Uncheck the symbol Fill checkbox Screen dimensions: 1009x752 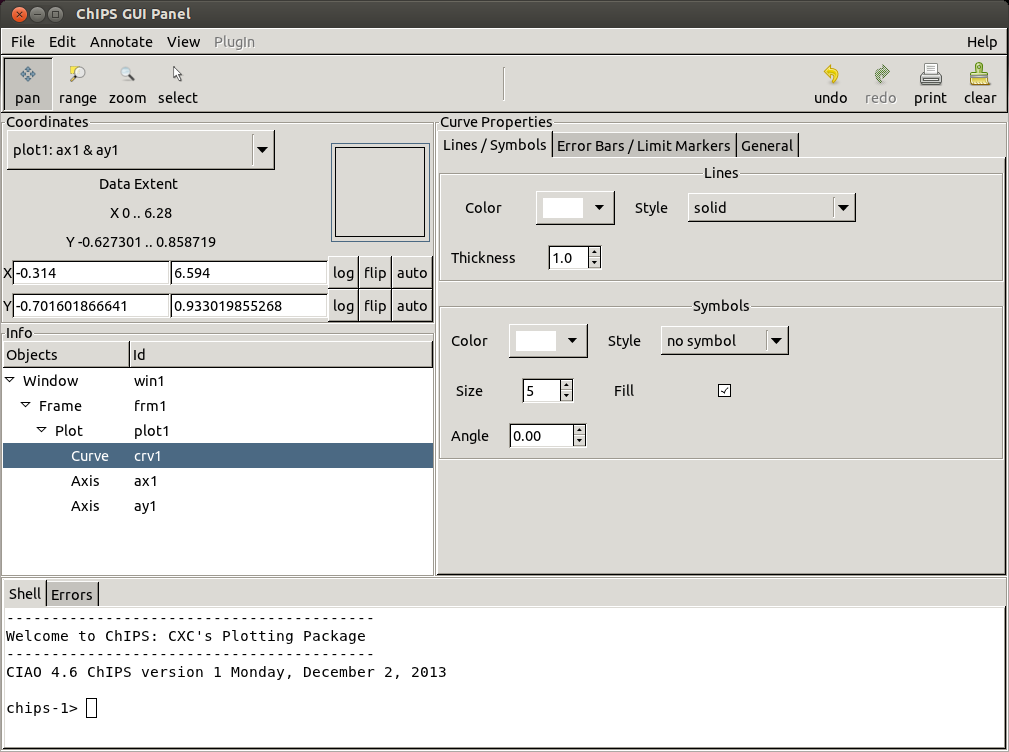724,390
